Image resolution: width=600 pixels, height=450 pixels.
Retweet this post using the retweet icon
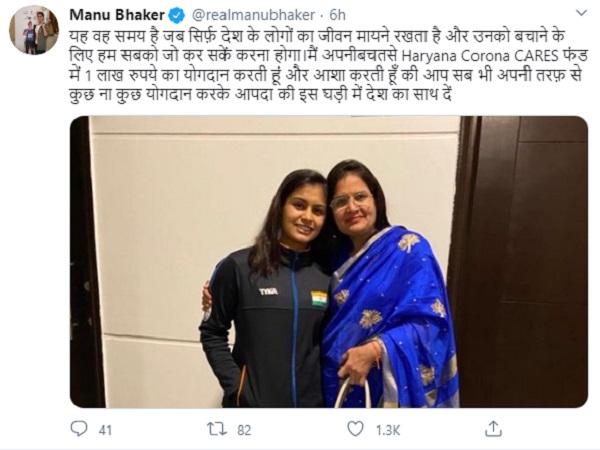[x=215, y=428]
